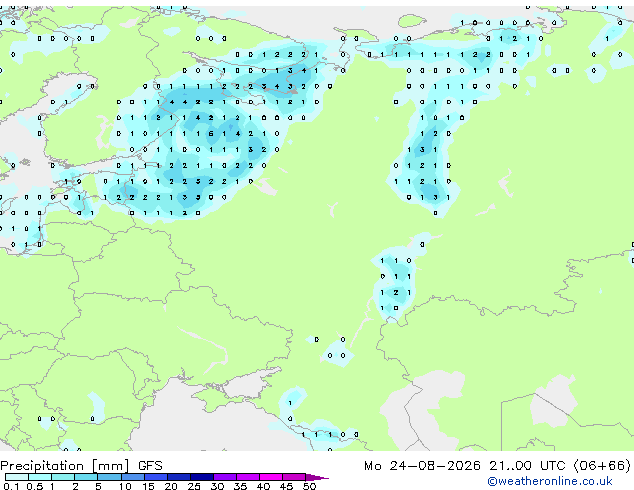Screen dimensions: 634x490
Task: Click the '21.00 UTC' time text
Action: 527,466
